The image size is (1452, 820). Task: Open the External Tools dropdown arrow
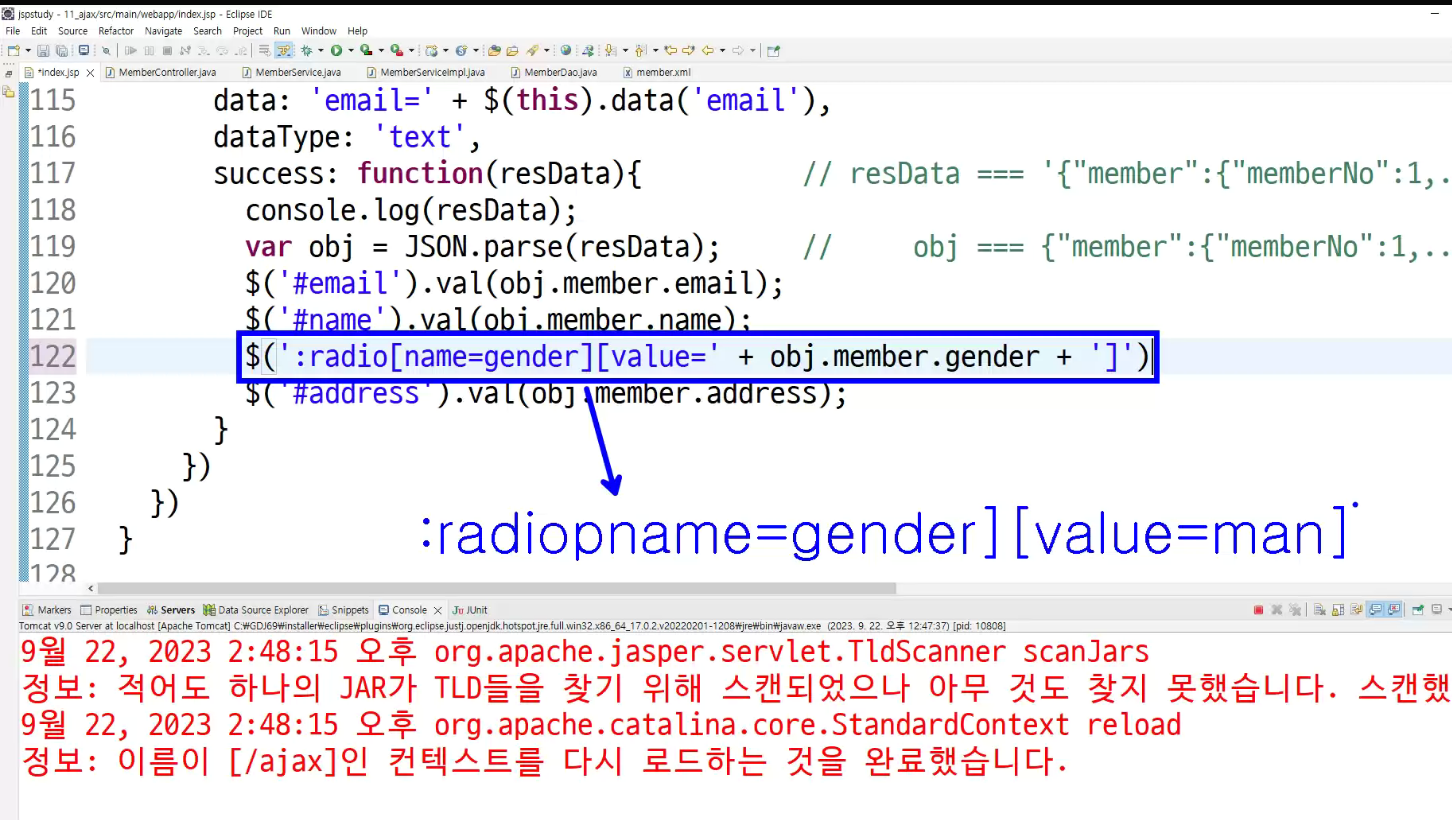[410, 50]
